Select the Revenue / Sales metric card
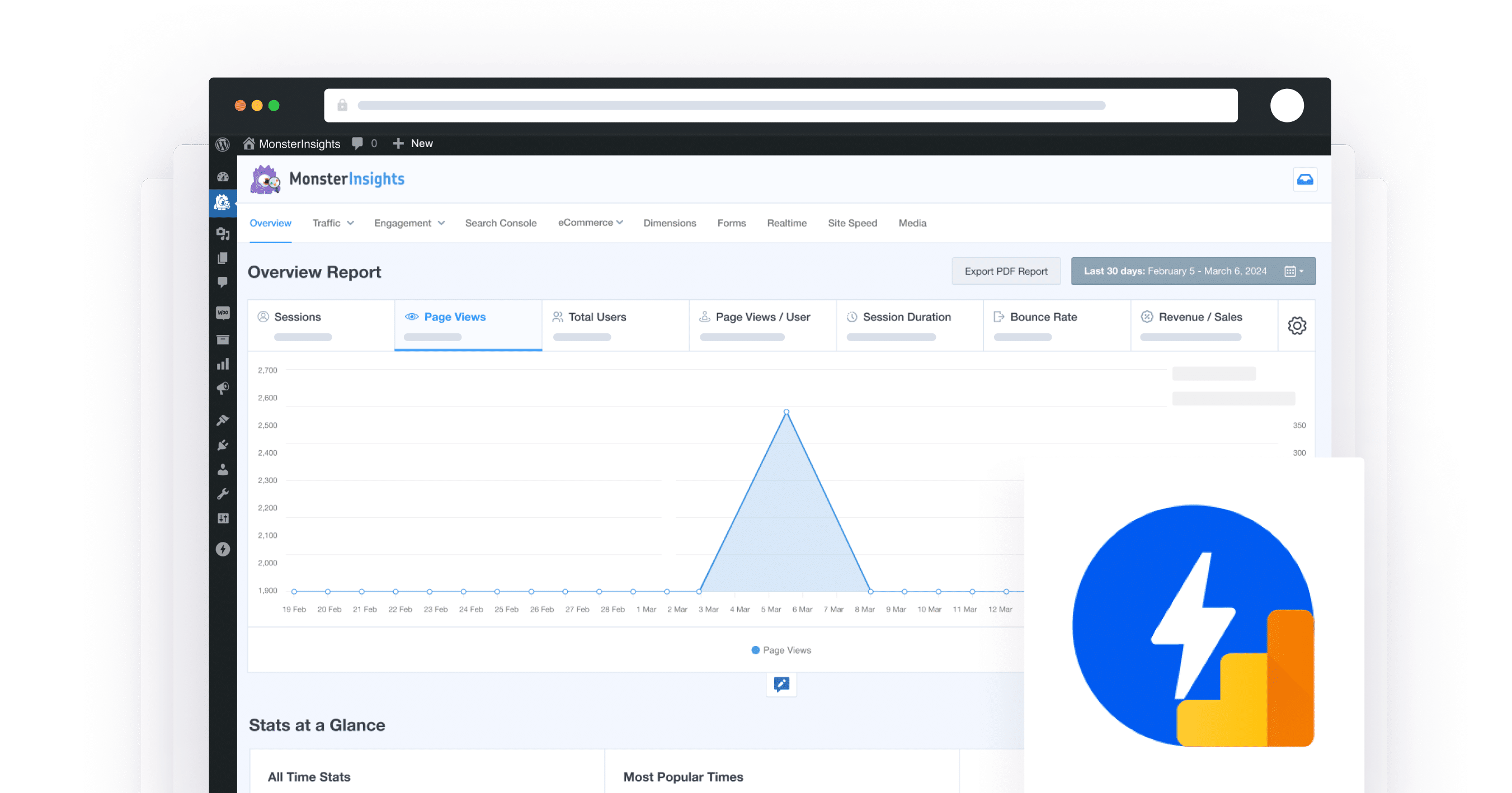The image size is (1512, 793). click(x=1204, y=325)
